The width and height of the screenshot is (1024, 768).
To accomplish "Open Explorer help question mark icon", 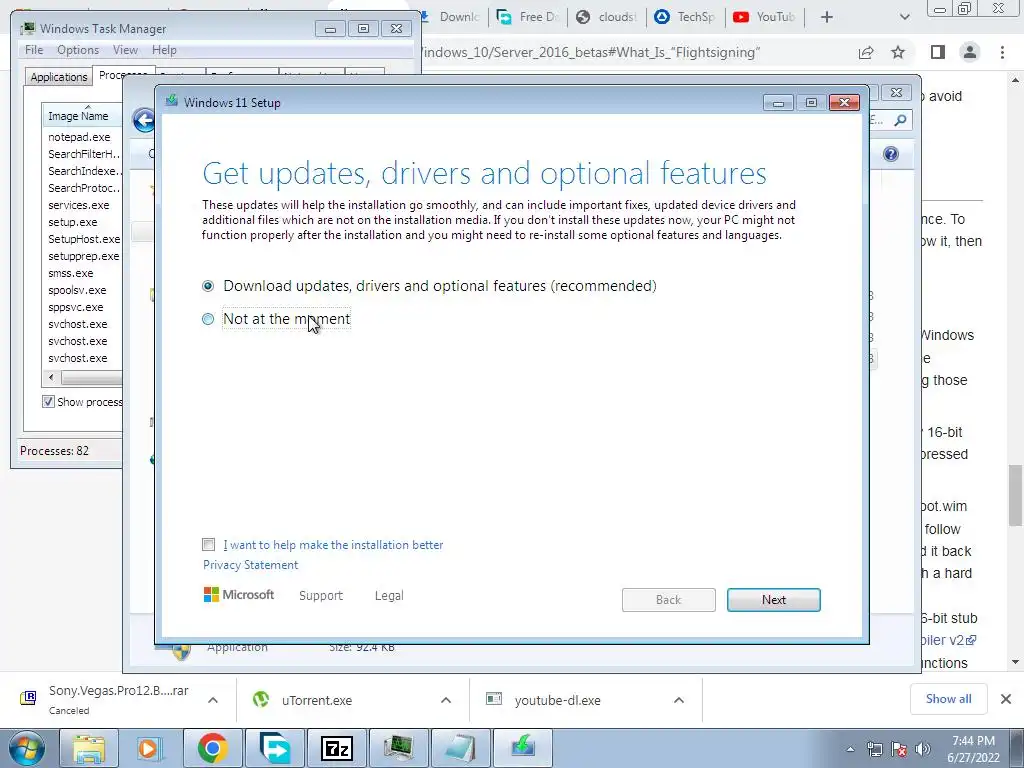I will pos(891,154).
